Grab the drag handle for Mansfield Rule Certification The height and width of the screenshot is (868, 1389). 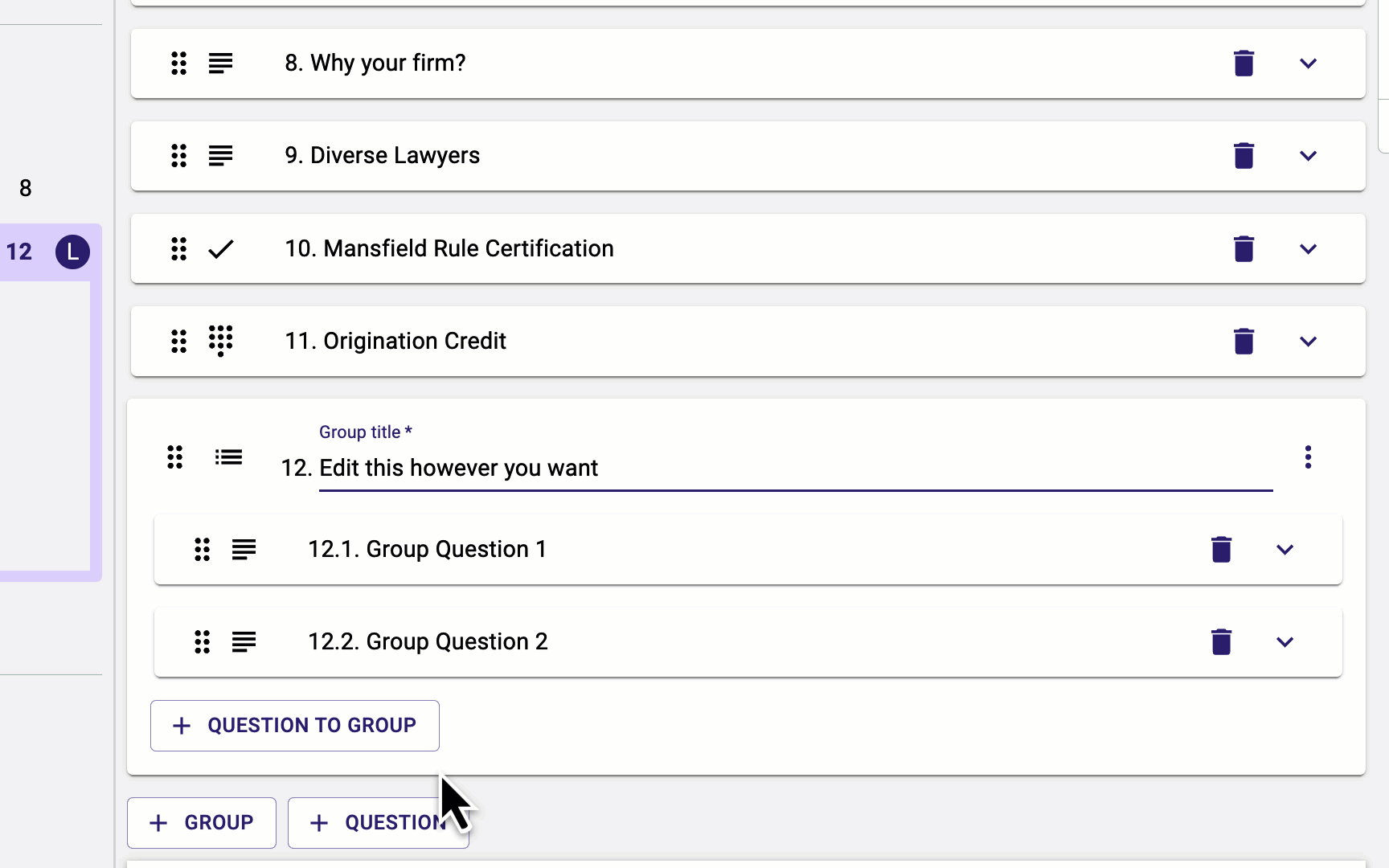point(178,248)
